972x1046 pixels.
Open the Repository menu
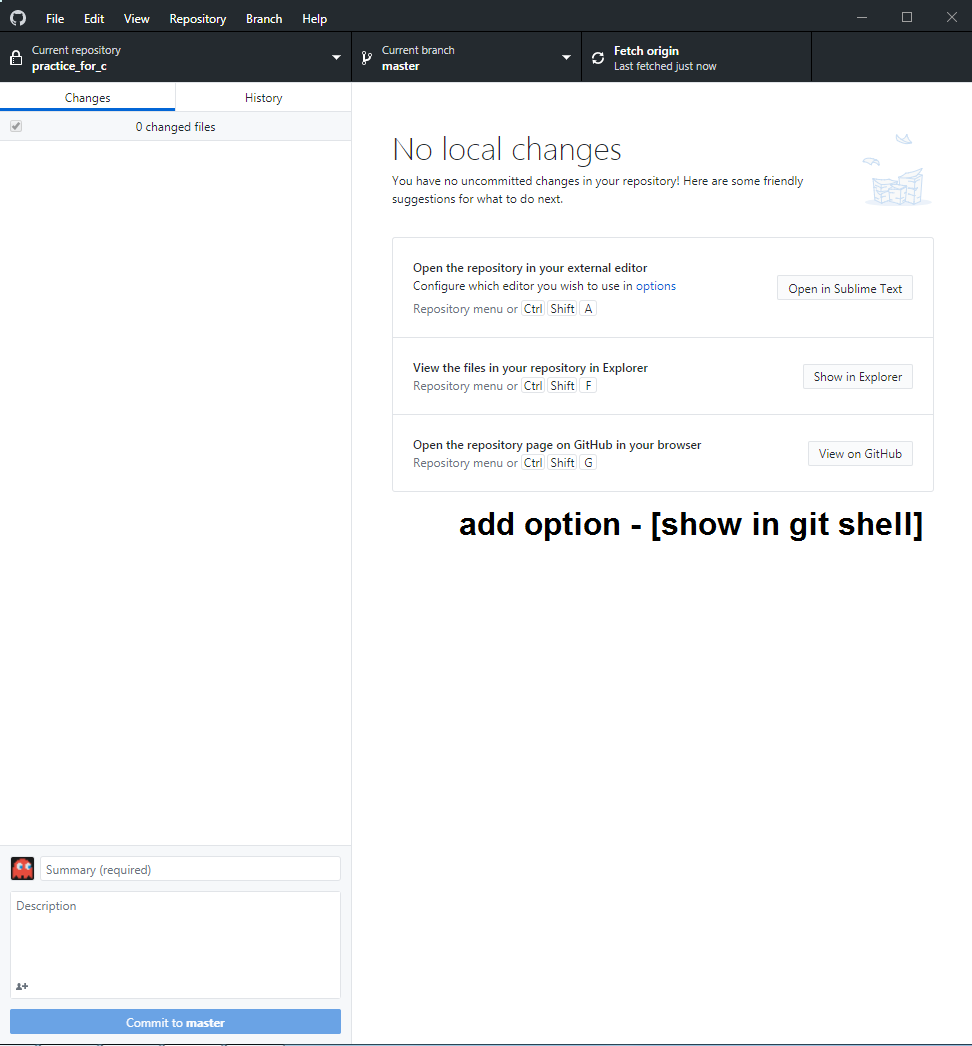[197, 18]
